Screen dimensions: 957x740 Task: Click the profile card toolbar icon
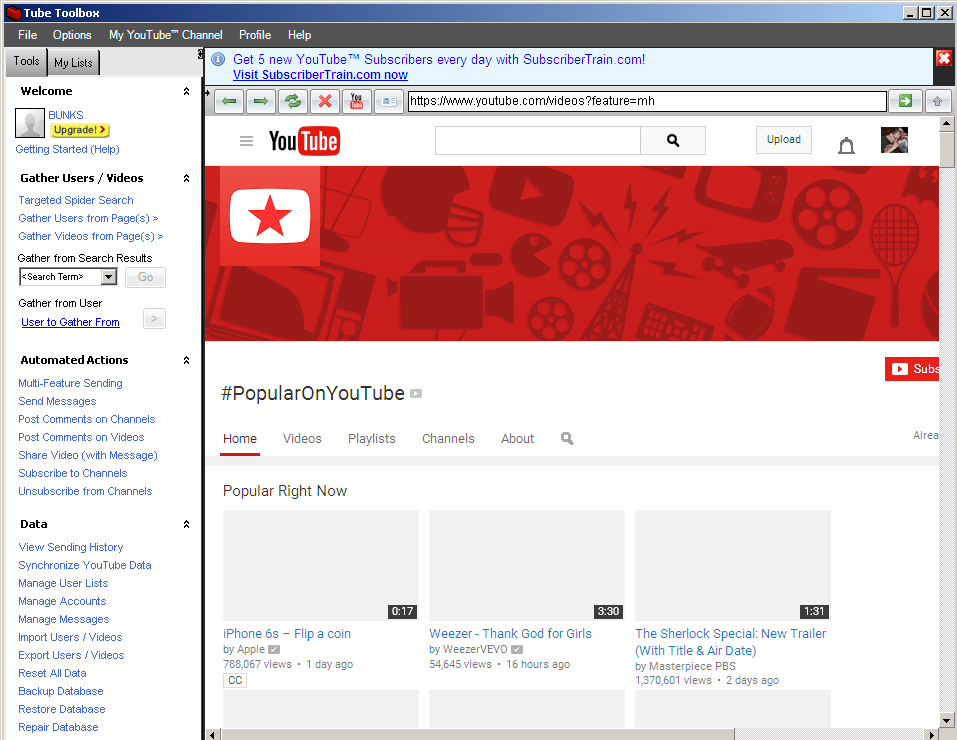389,101
